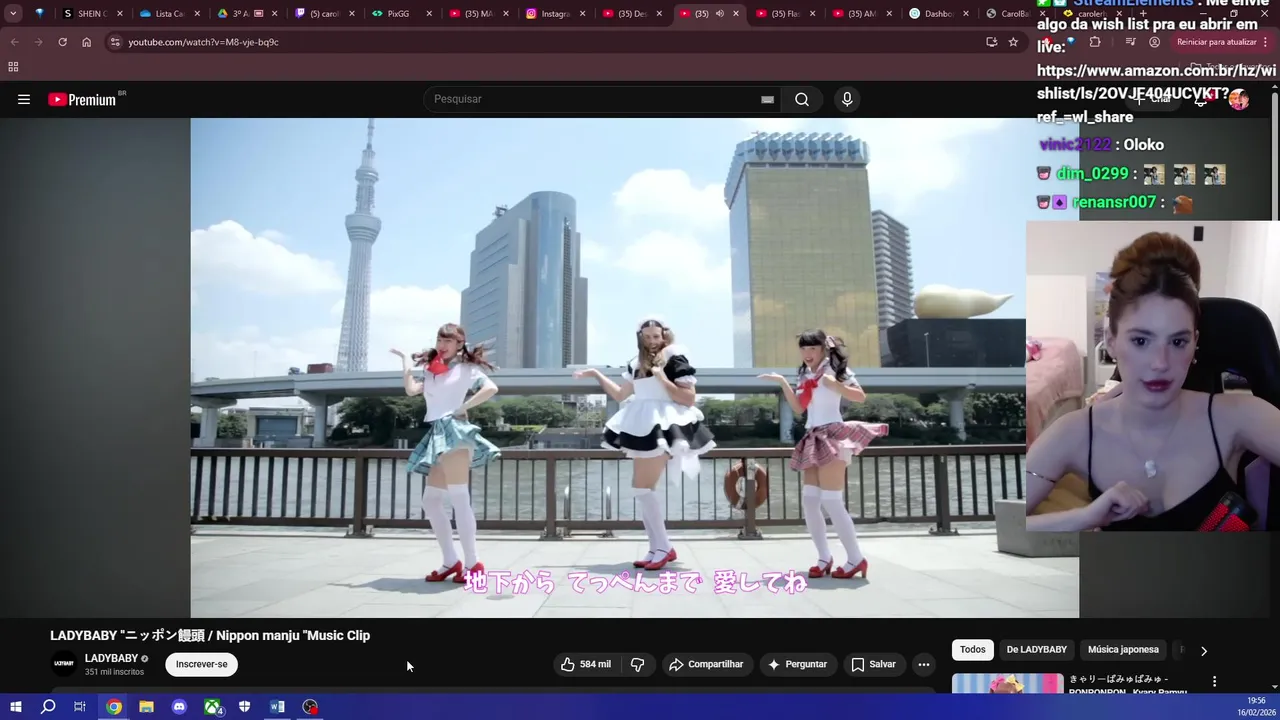Open OBS Studio from the taskbar
The width and height of the screenshot is (1280, 720).
311,707
